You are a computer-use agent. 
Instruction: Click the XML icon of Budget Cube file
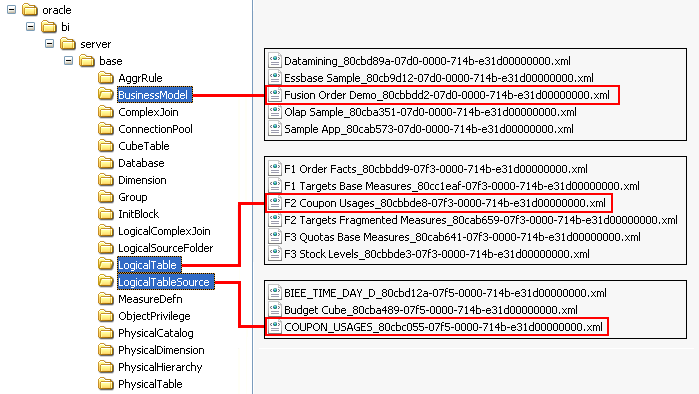tap(275, 310)
